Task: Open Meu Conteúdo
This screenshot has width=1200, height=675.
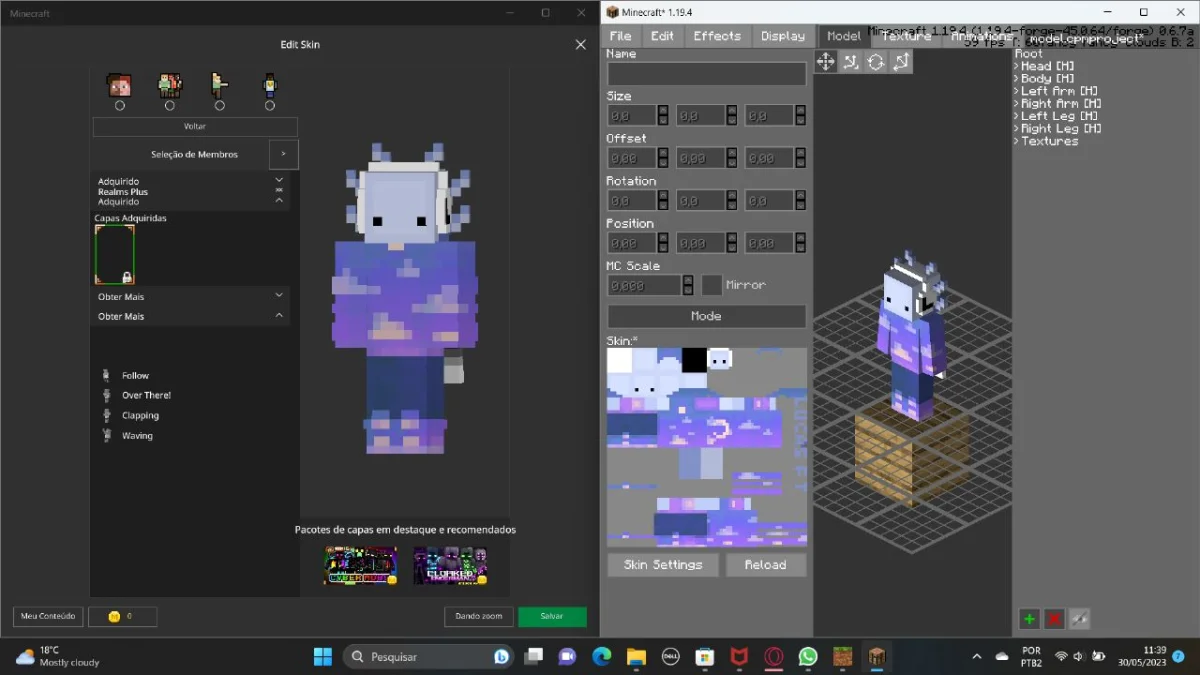Action: coord(48,616)
